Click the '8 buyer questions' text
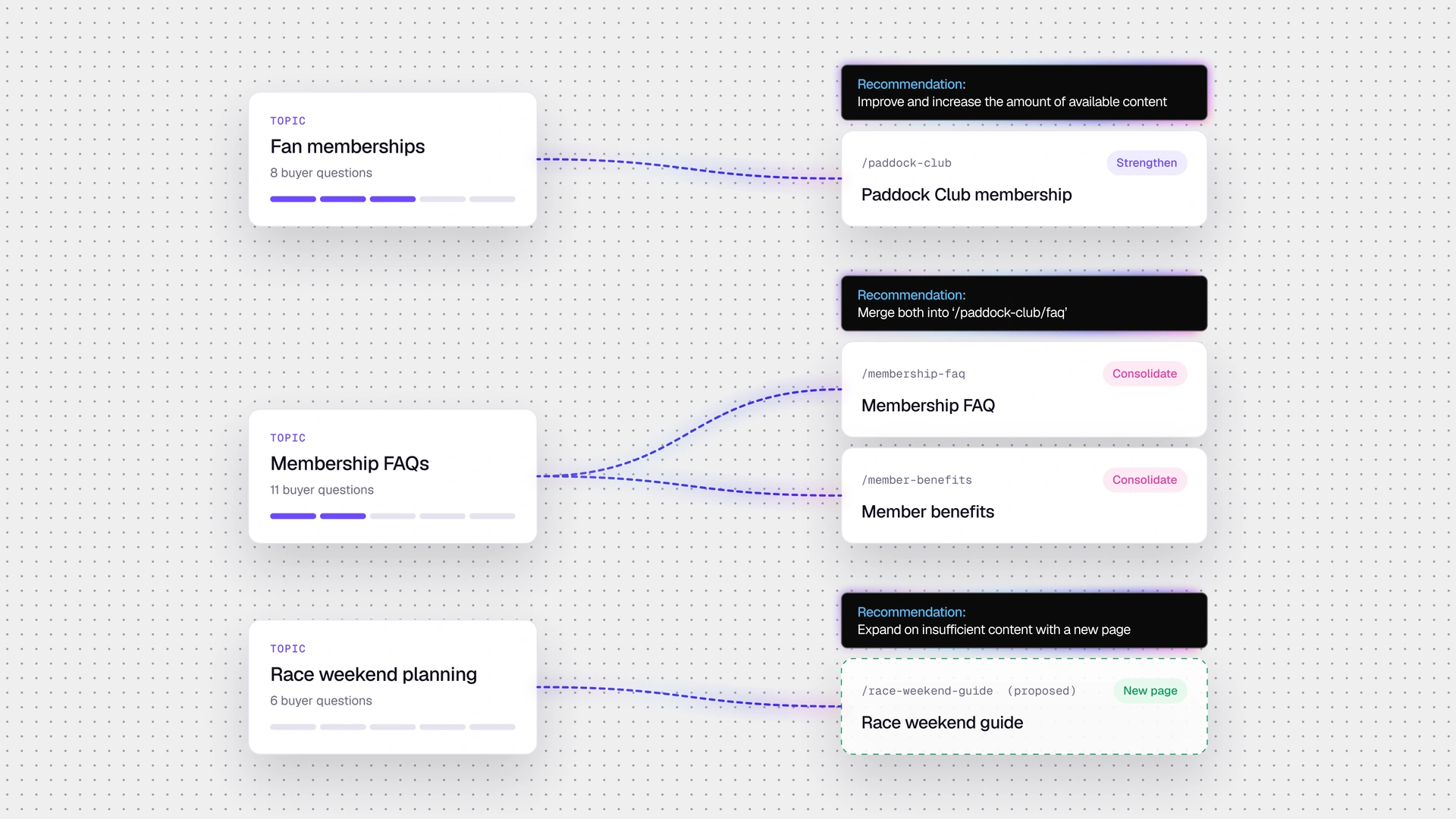This screenshot has height=819, width=1456. click(x=321, y=173)
